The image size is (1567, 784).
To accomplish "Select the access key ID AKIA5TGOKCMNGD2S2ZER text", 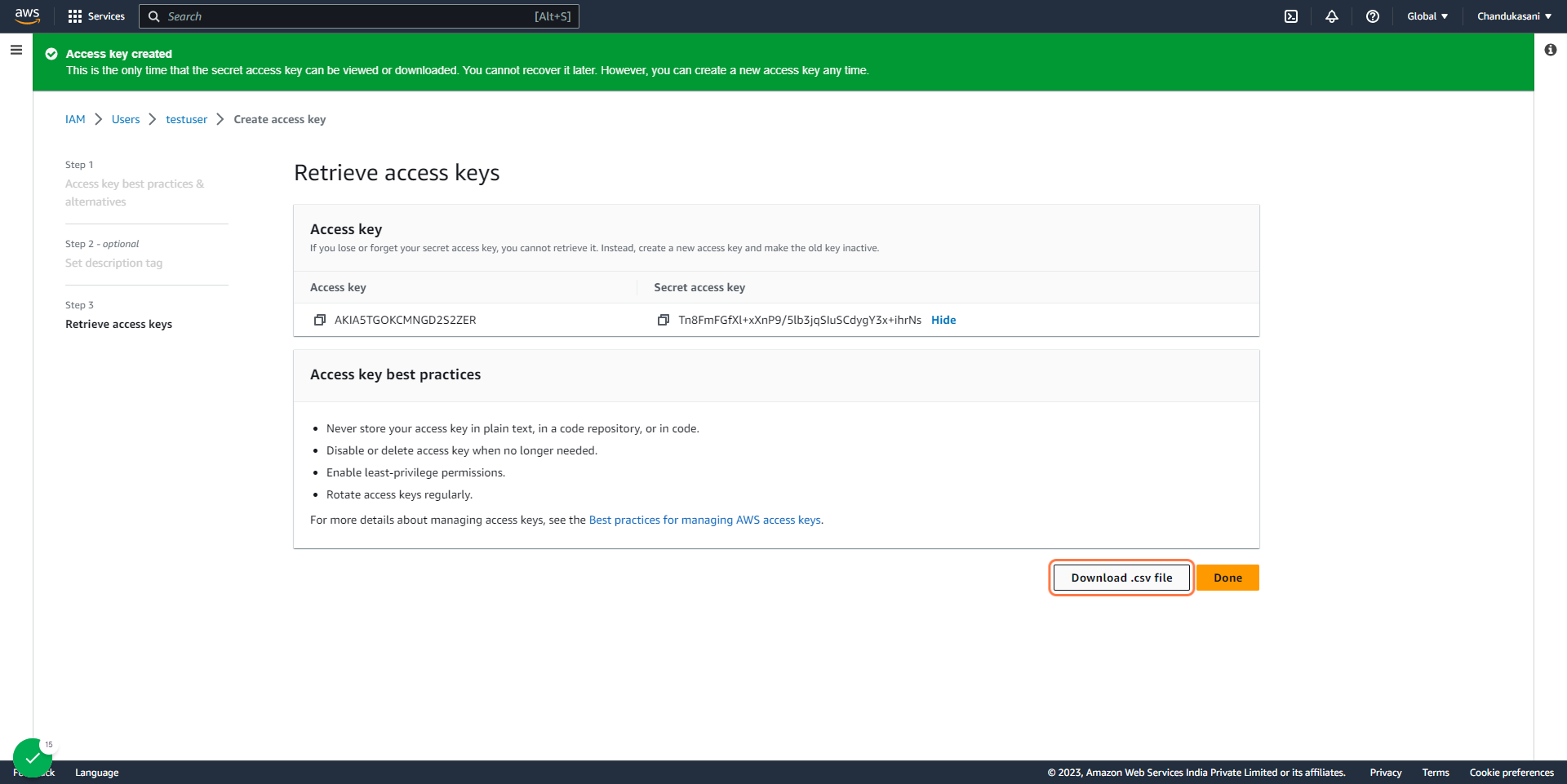I will [x=406, y=320].
